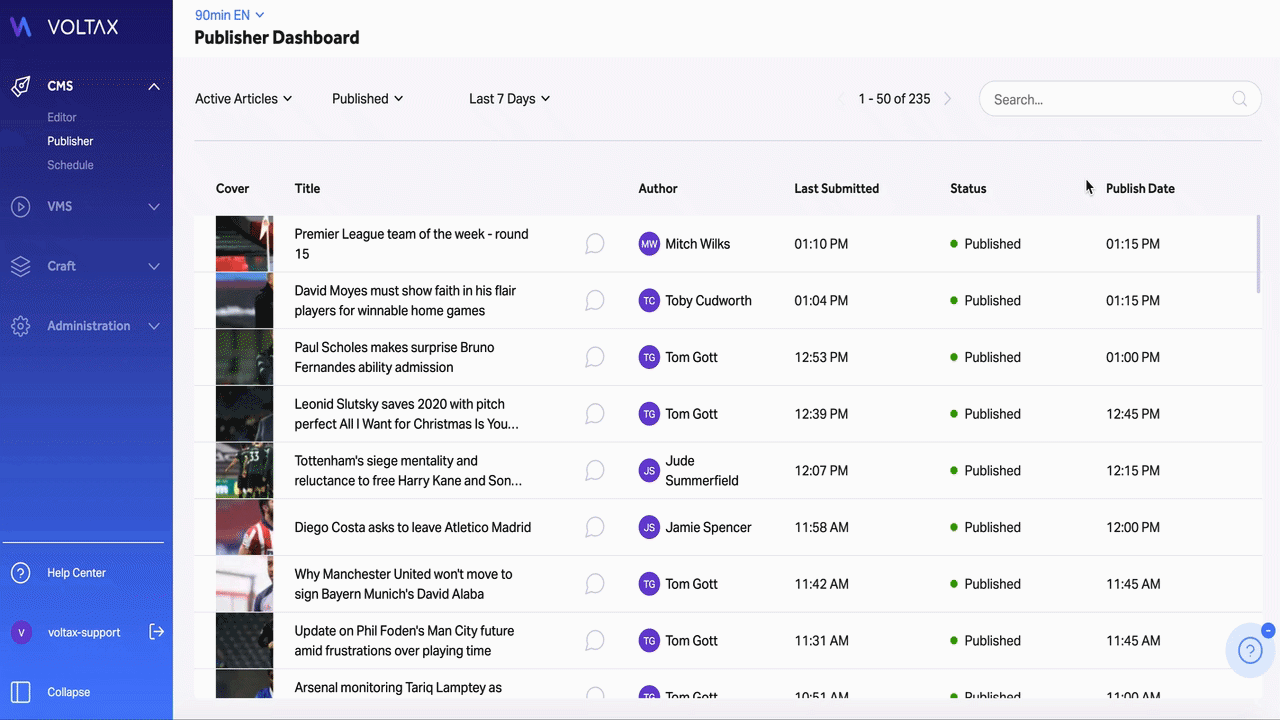Click the 1 - 50 of 235 pagination text

point(894,99)
